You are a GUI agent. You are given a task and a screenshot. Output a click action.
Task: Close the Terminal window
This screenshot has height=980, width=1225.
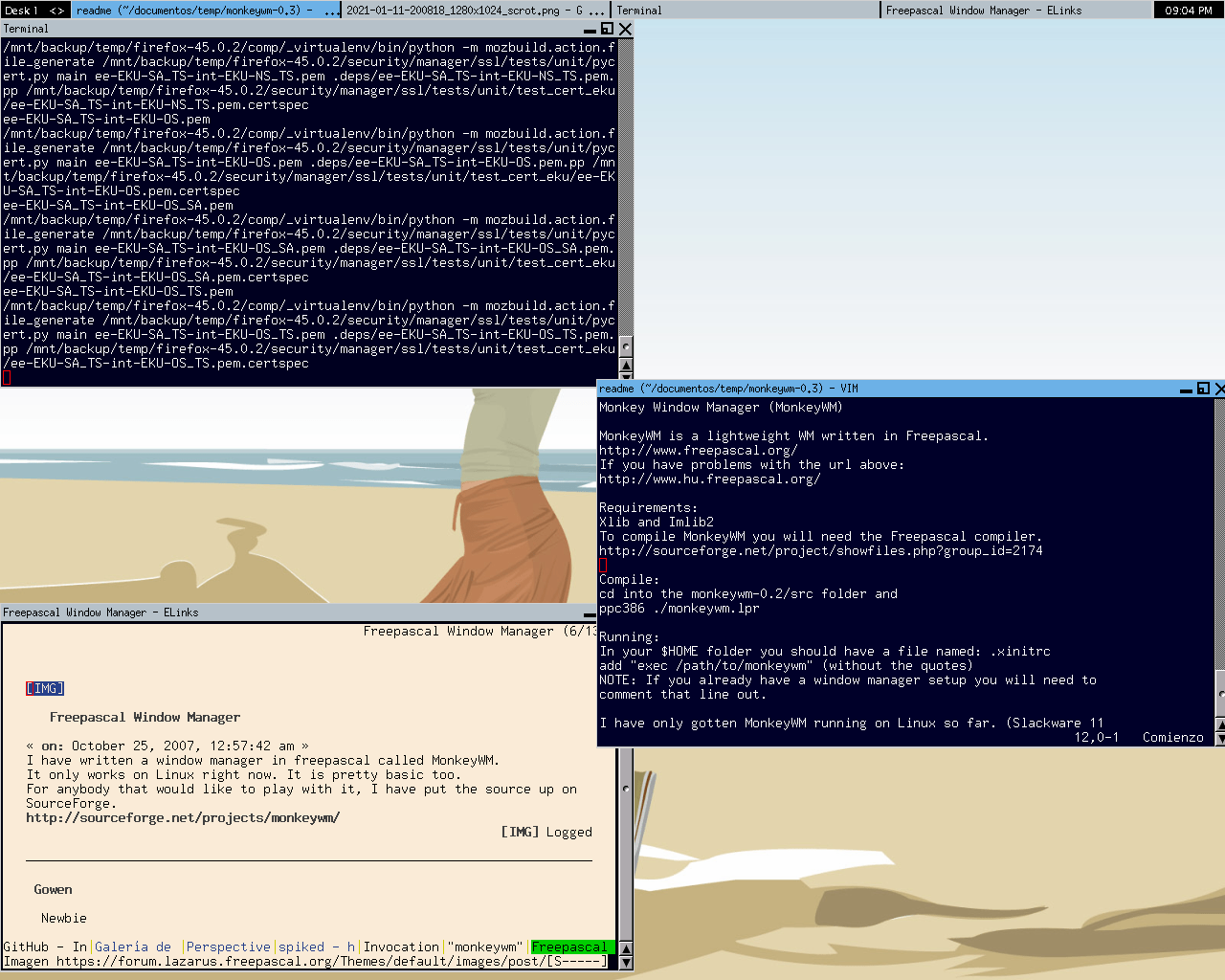625,29
